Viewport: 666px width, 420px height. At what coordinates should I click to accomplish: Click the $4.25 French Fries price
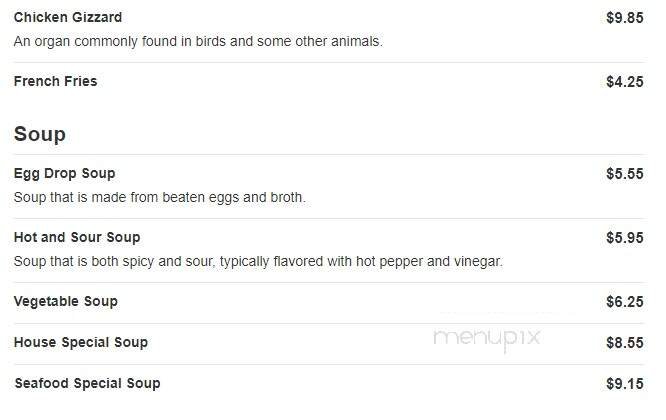(x=624, y=82)
